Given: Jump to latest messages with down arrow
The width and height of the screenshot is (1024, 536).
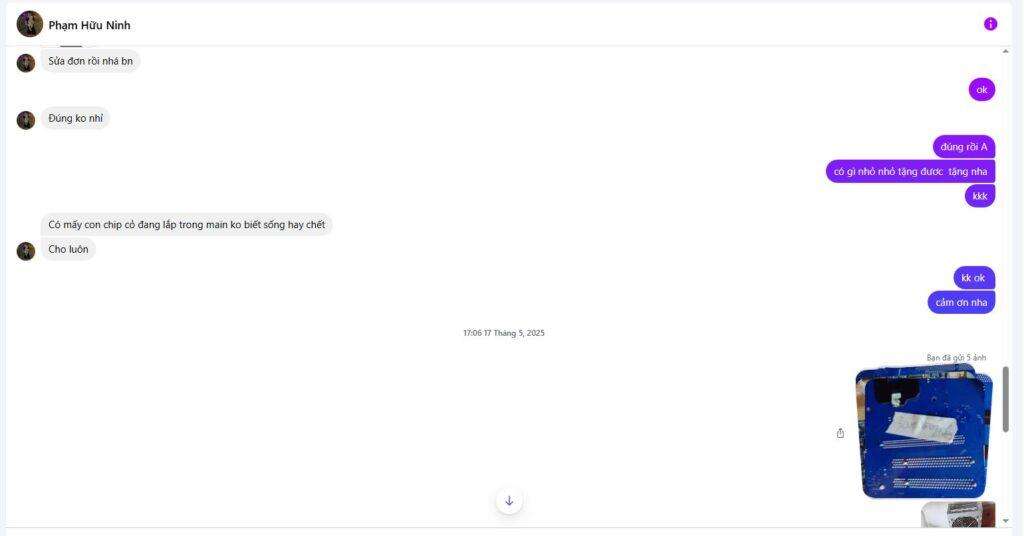Looking at the screenshot, I should [509, 501].
